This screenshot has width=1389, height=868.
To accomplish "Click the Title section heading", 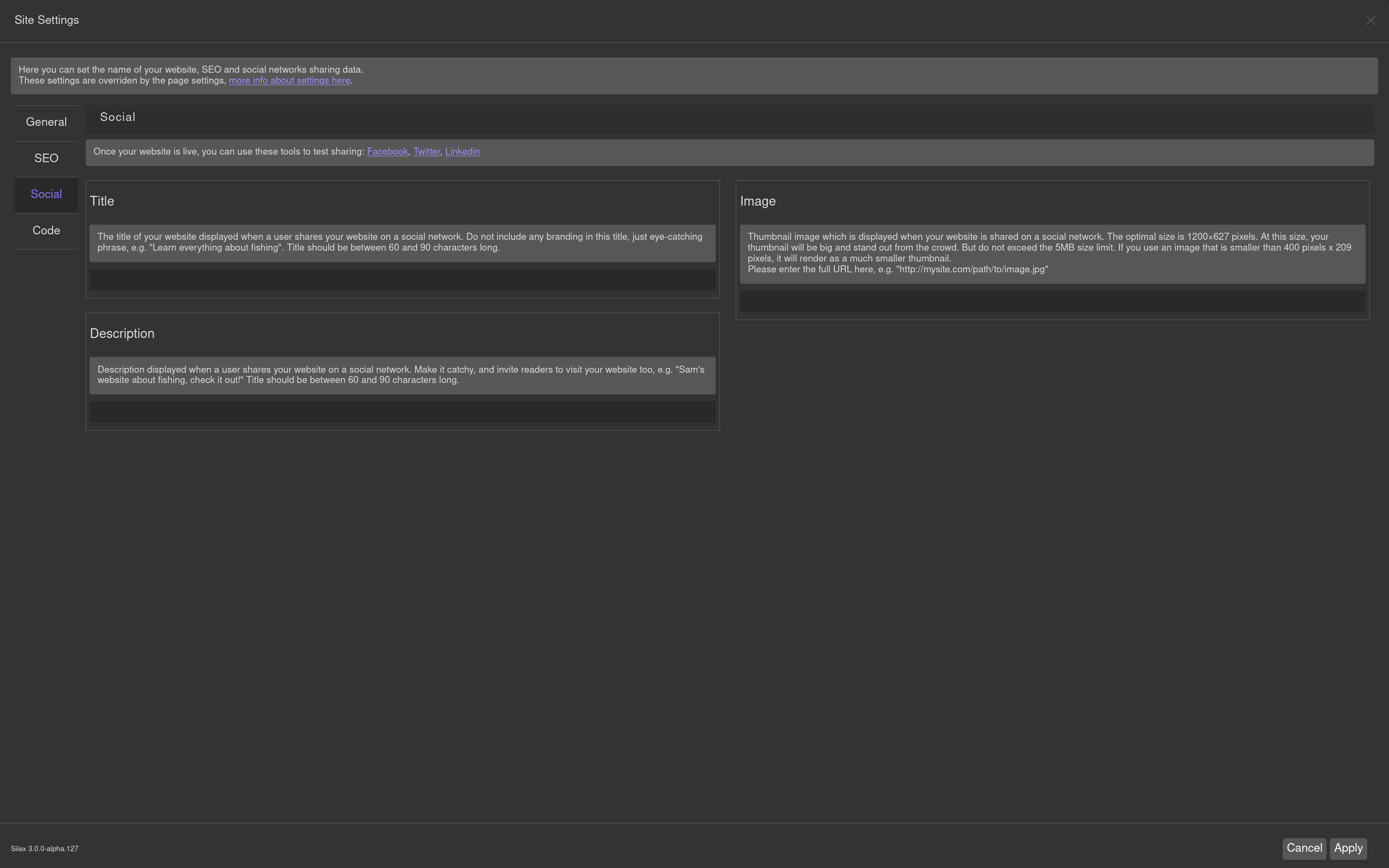I will 102,201.
